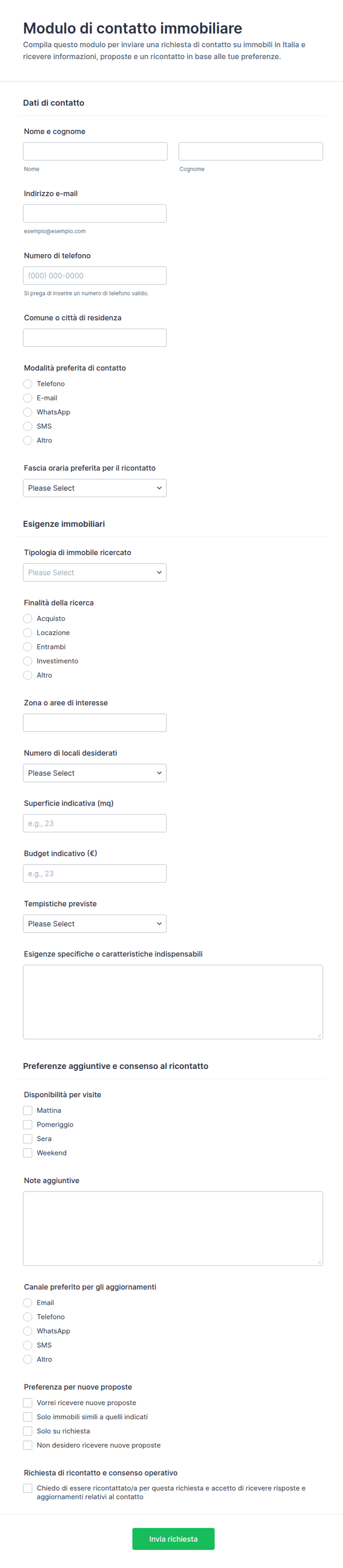Click the Budget indicativo (€) field

click(x=94, y=873)
